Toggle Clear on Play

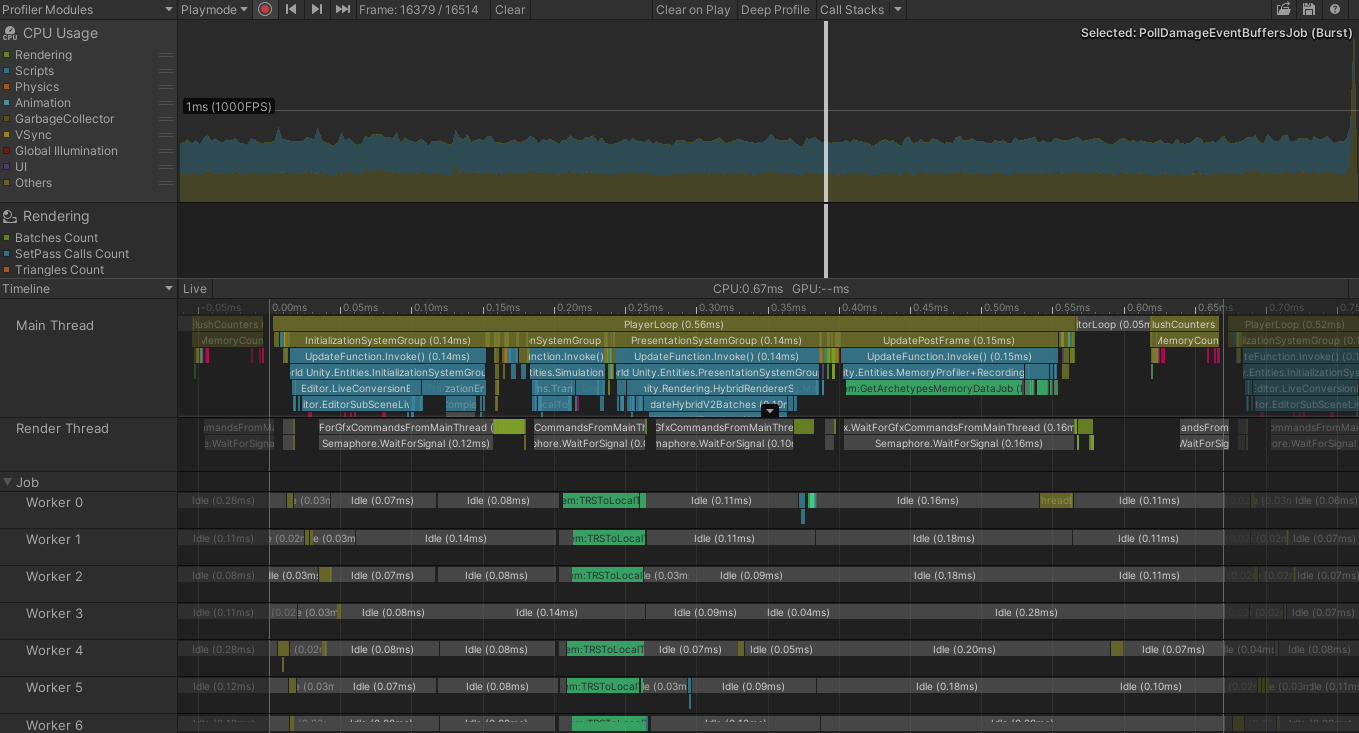pyautogui.click(x=693, y=9)
